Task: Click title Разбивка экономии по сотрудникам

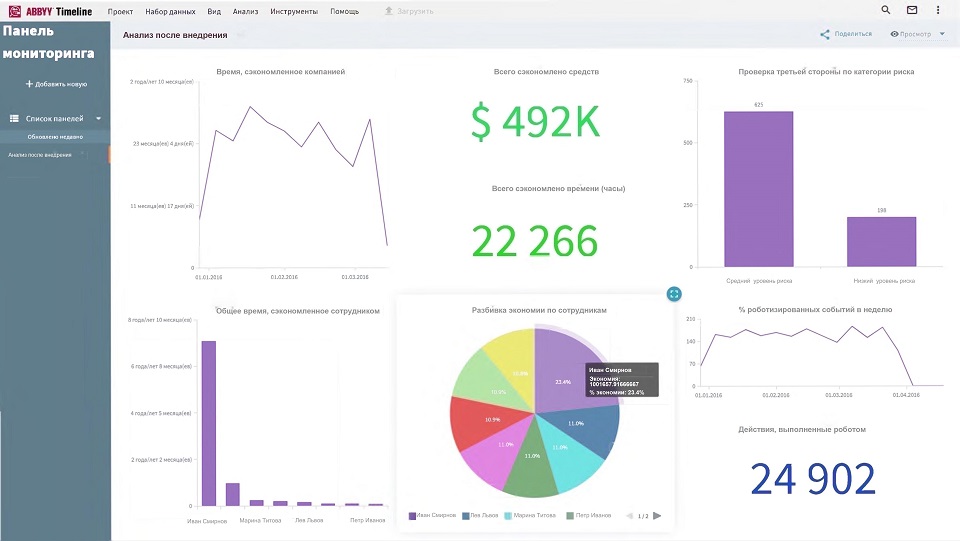Action: coord(539,310)
